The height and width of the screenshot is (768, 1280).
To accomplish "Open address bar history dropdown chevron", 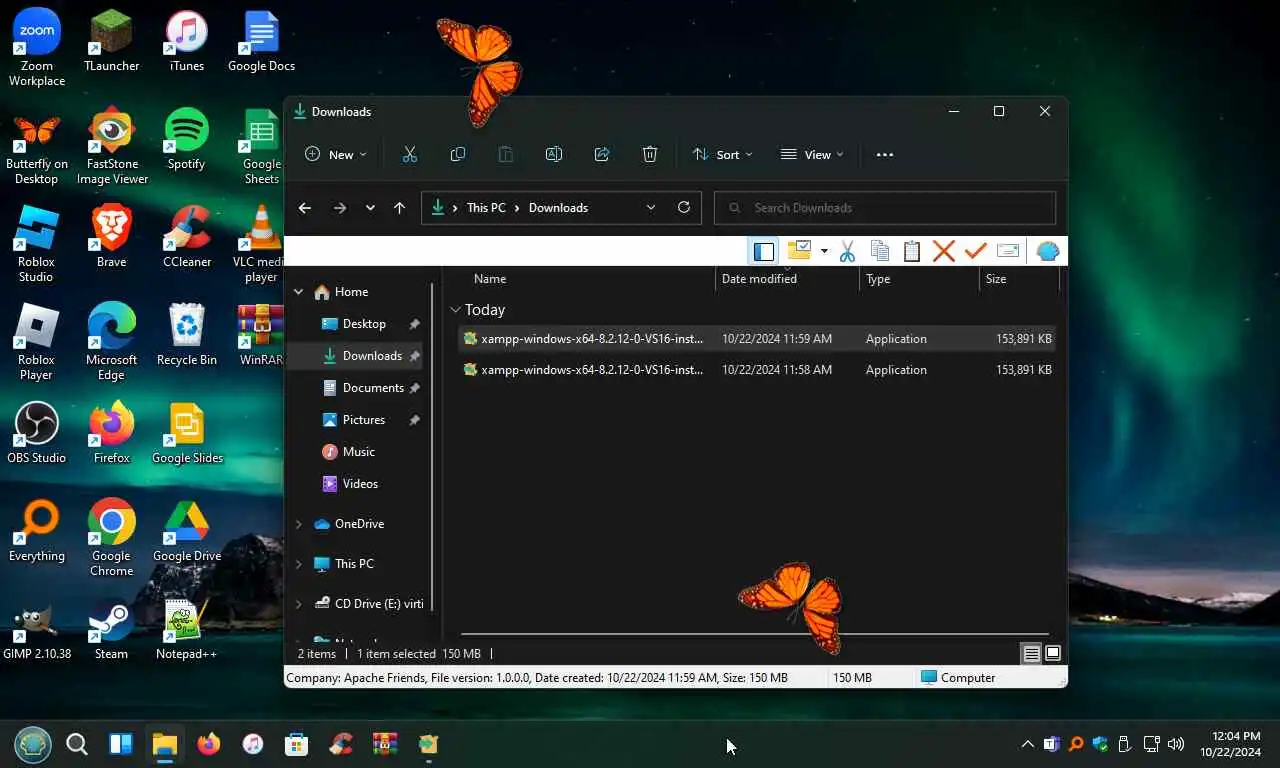I will point(651,208).
